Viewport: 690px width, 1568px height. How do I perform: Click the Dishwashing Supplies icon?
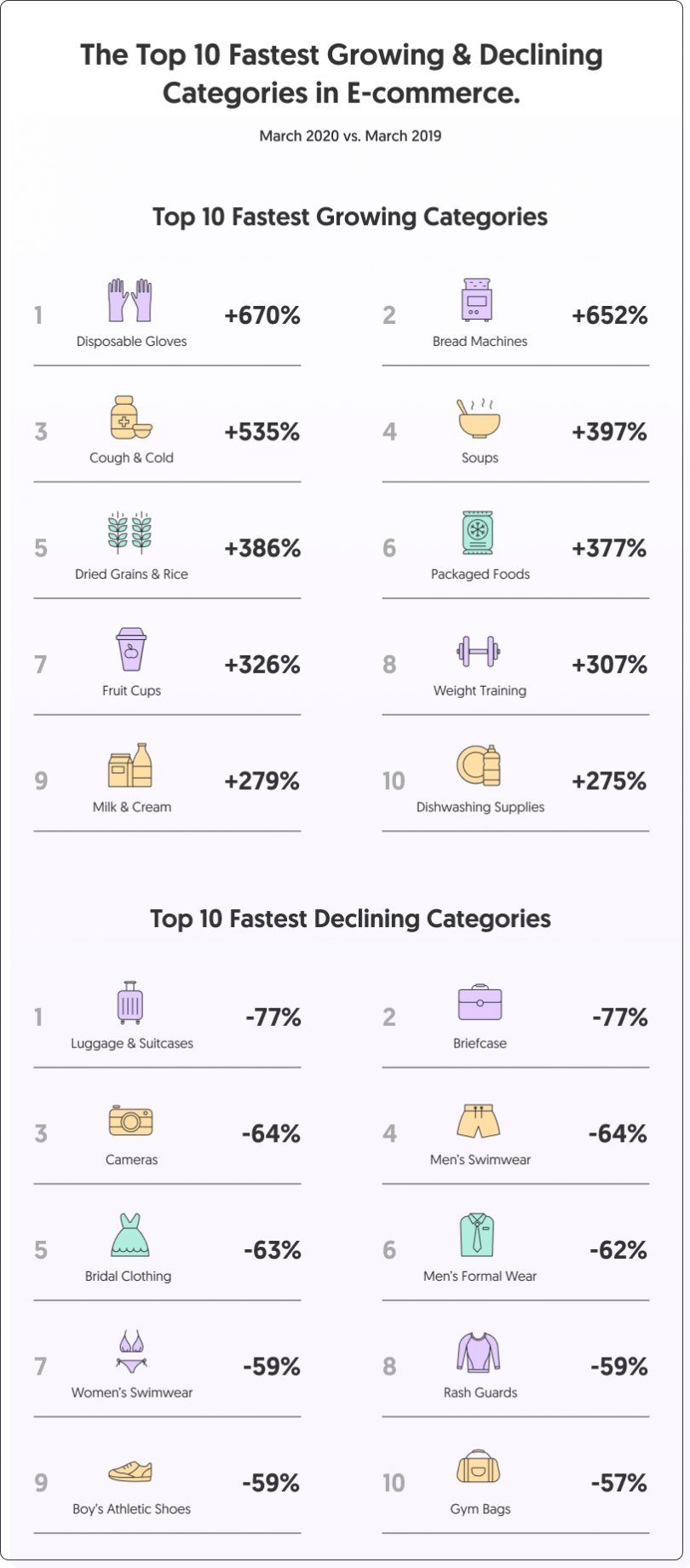[478, 765]
